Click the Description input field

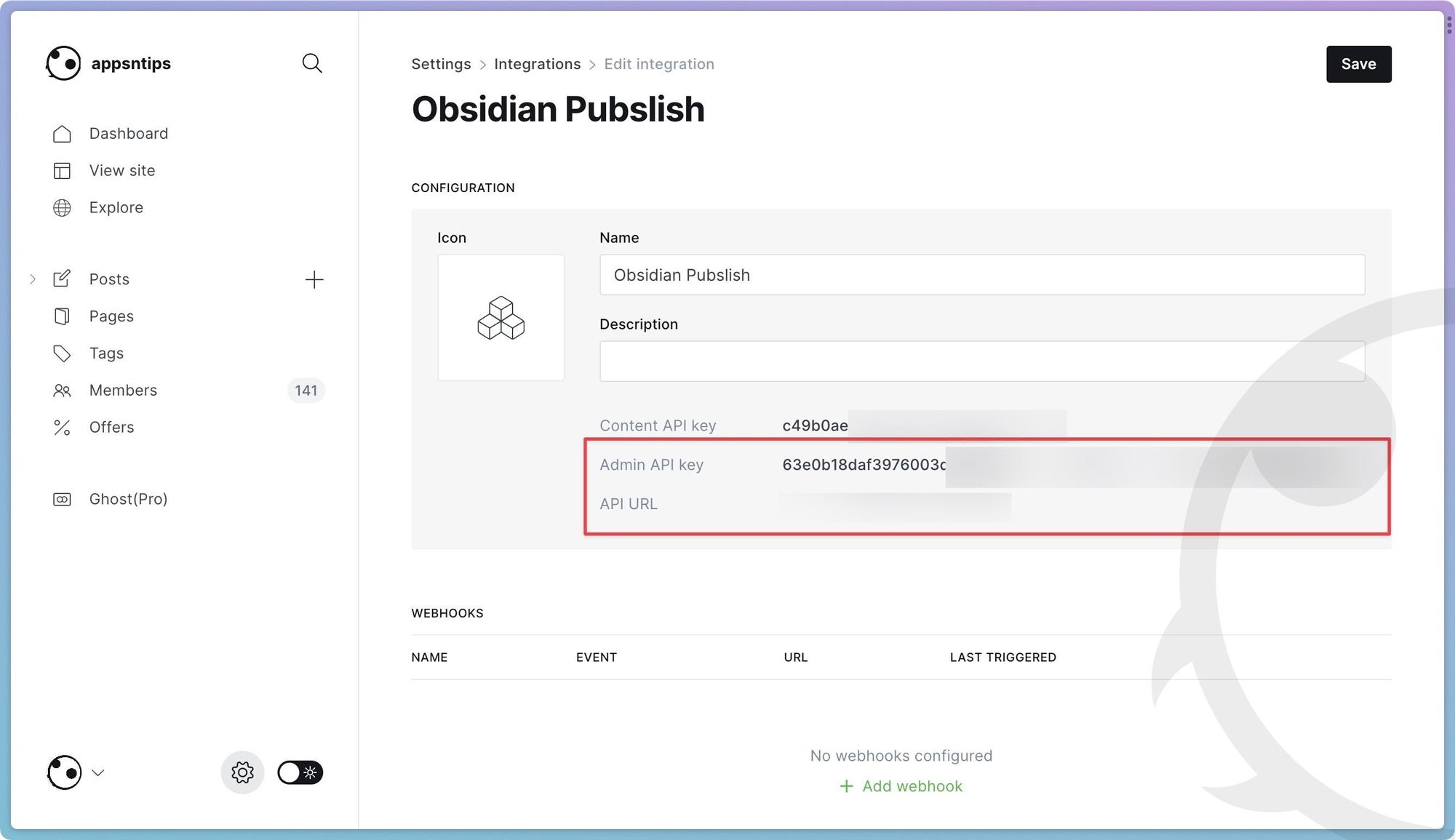point(981,361)
